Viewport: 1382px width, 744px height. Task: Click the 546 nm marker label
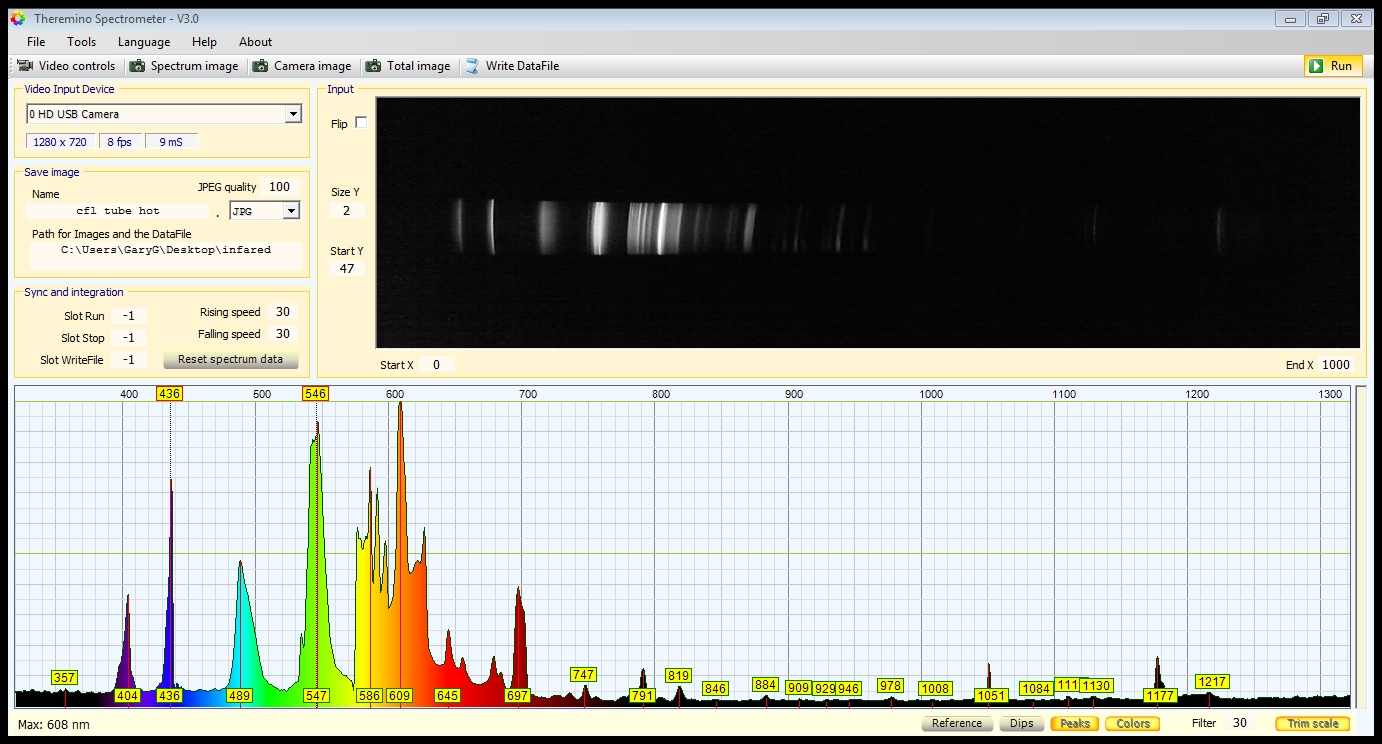click(315, 394)
